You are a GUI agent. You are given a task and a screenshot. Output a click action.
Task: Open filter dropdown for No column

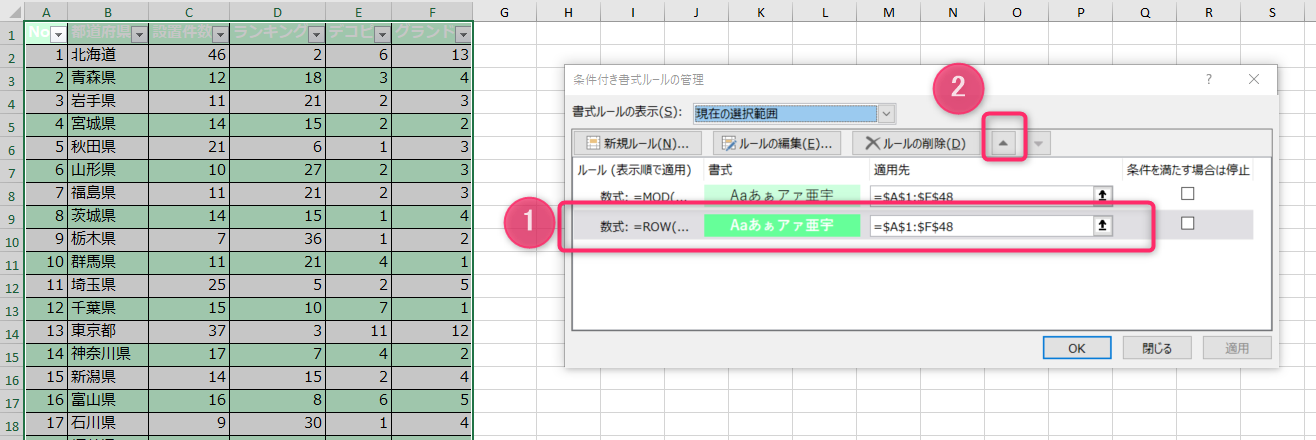[x=57, y=33]
